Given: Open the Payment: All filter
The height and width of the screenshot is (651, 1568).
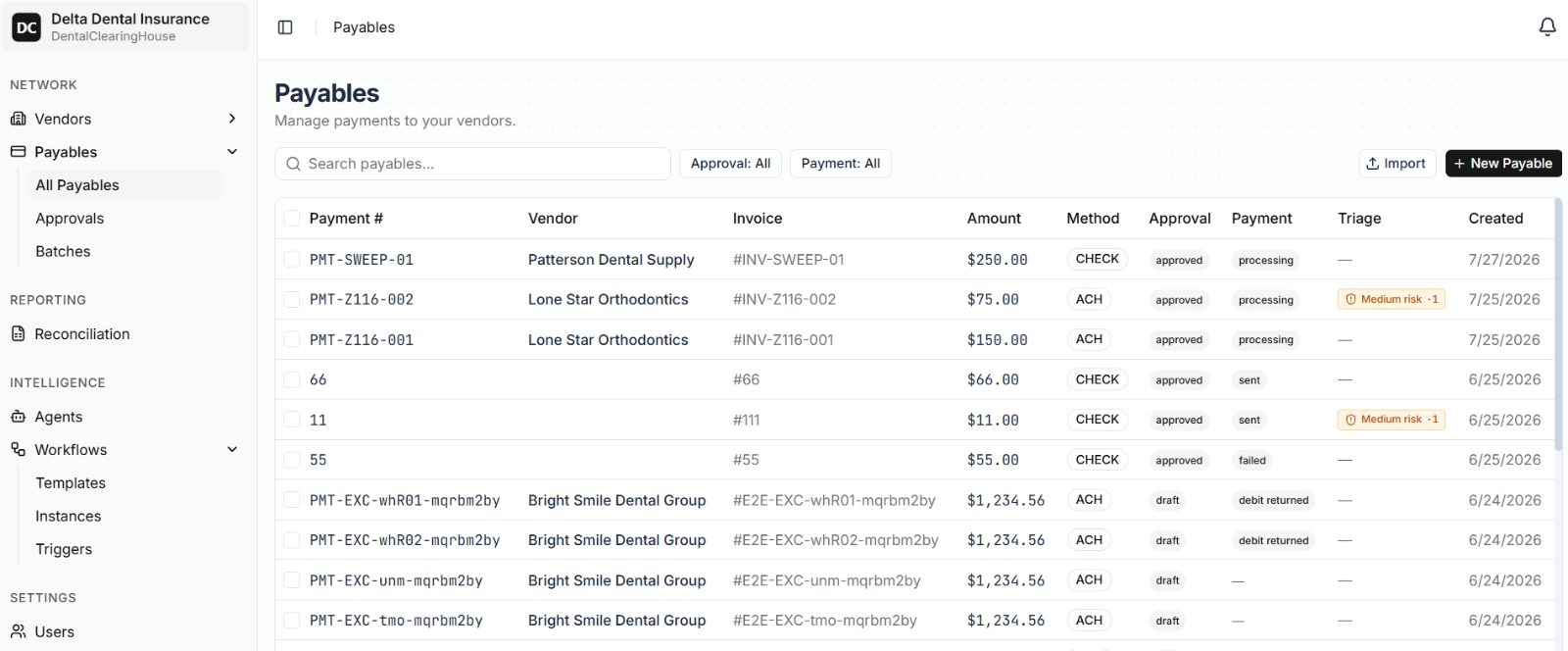Looking at the screenshot, I should pos(841,164).
